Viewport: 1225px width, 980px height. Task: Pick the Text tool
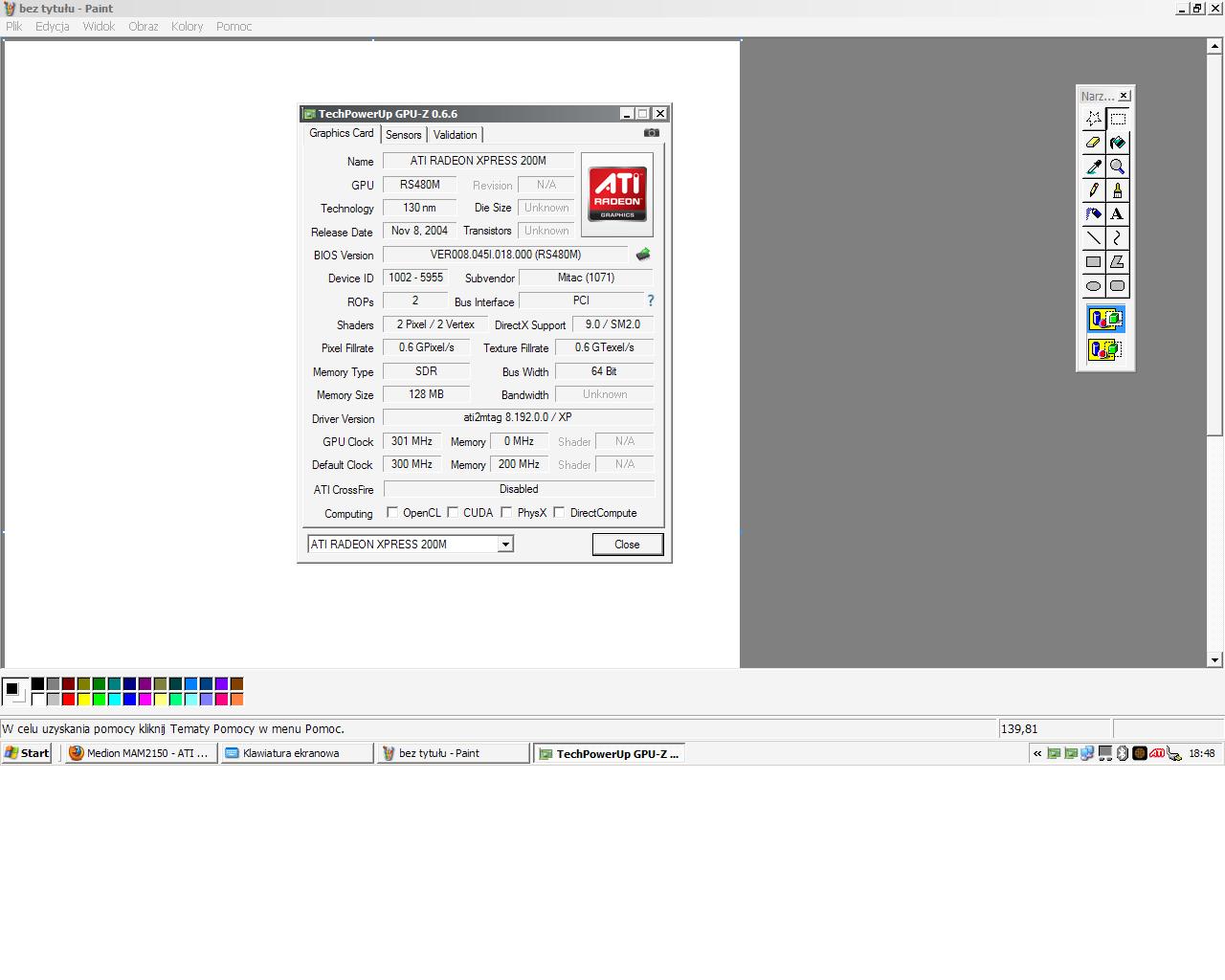click(x=1118, y=214)
